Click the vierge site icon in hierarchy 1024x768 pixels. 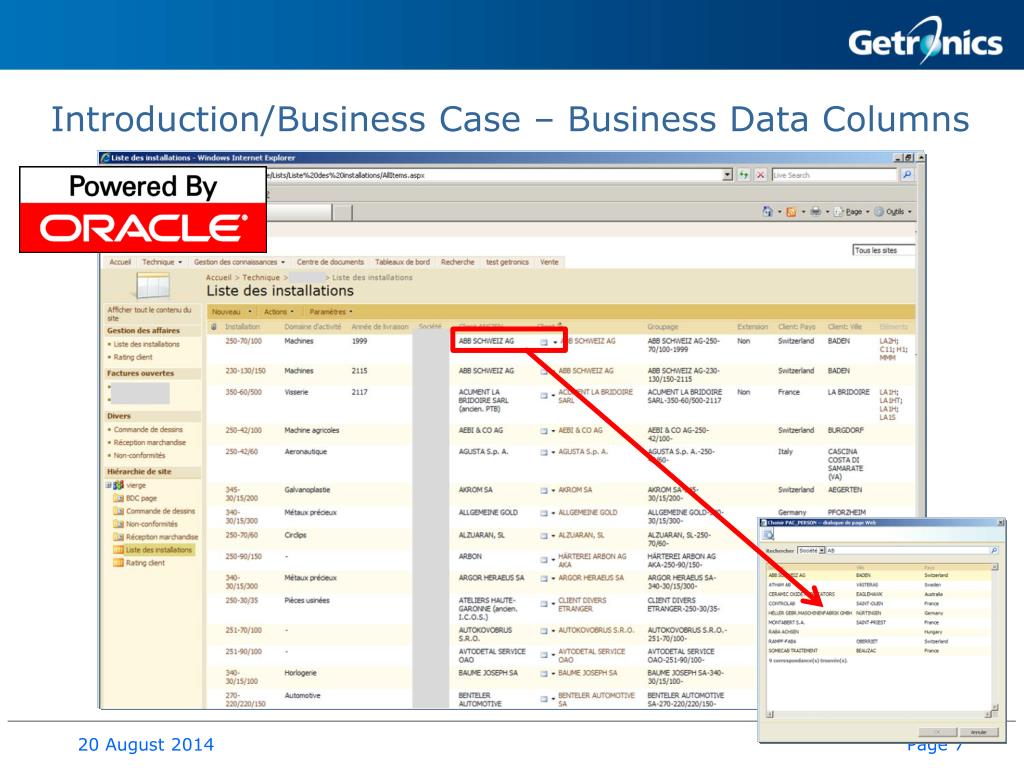click(x=118, y=485)
